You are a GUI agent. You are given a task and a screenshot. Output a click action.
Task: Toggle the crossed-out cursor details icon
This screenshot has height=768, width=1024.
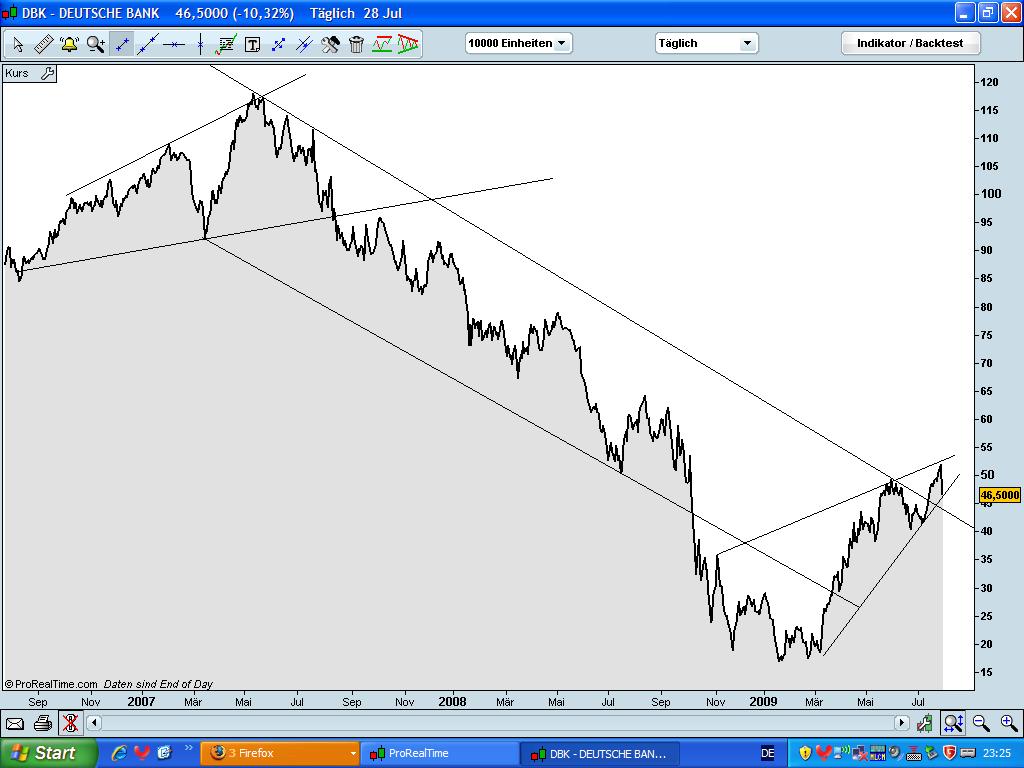point(70,724)
